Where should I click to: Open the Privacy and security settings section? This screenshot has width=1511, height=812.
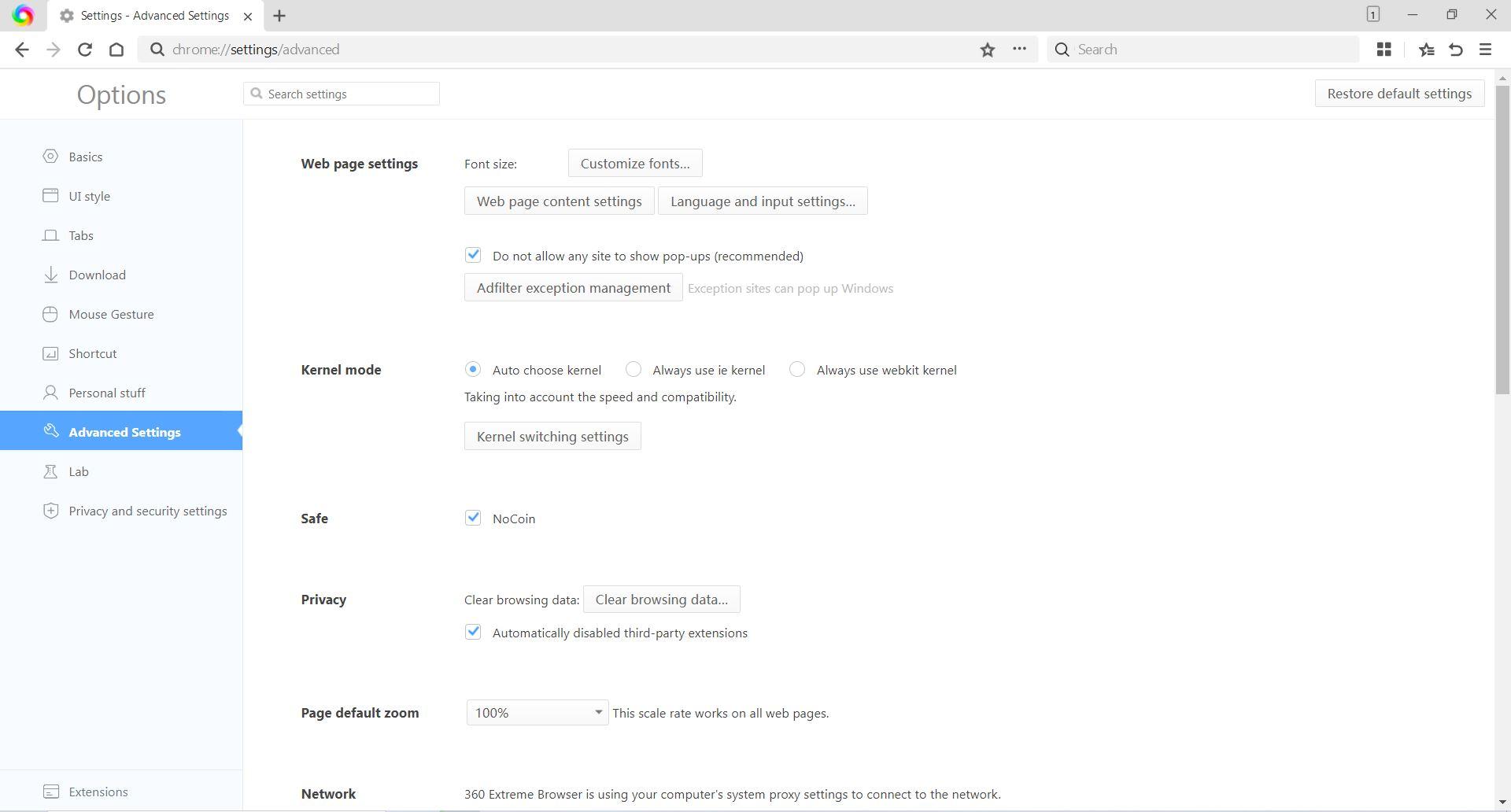coord(147,511)
